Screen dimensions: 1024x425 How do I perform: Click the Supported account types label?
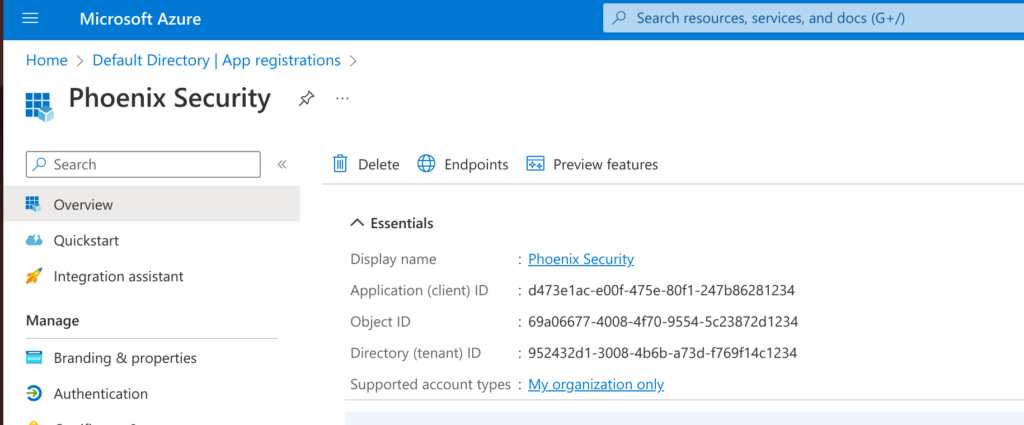430,385
